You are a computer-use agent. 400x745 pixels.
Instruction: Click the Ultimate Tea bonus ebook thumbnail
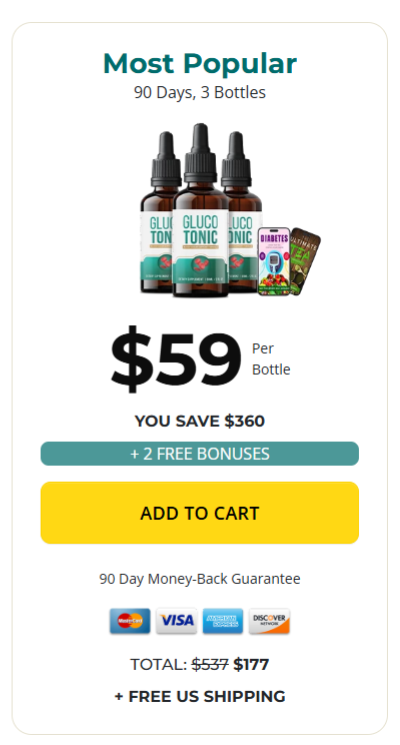click(x=305, y=260)
